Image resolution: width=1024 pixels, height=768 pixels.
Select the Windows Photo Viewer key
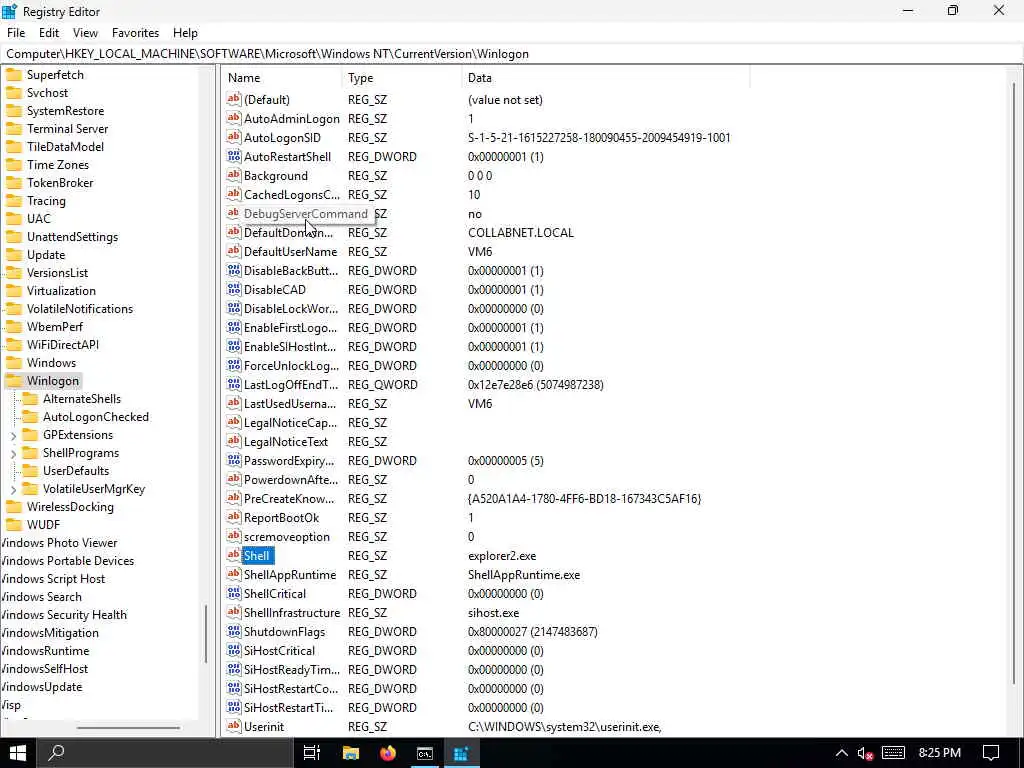click(x=59, y=543)
